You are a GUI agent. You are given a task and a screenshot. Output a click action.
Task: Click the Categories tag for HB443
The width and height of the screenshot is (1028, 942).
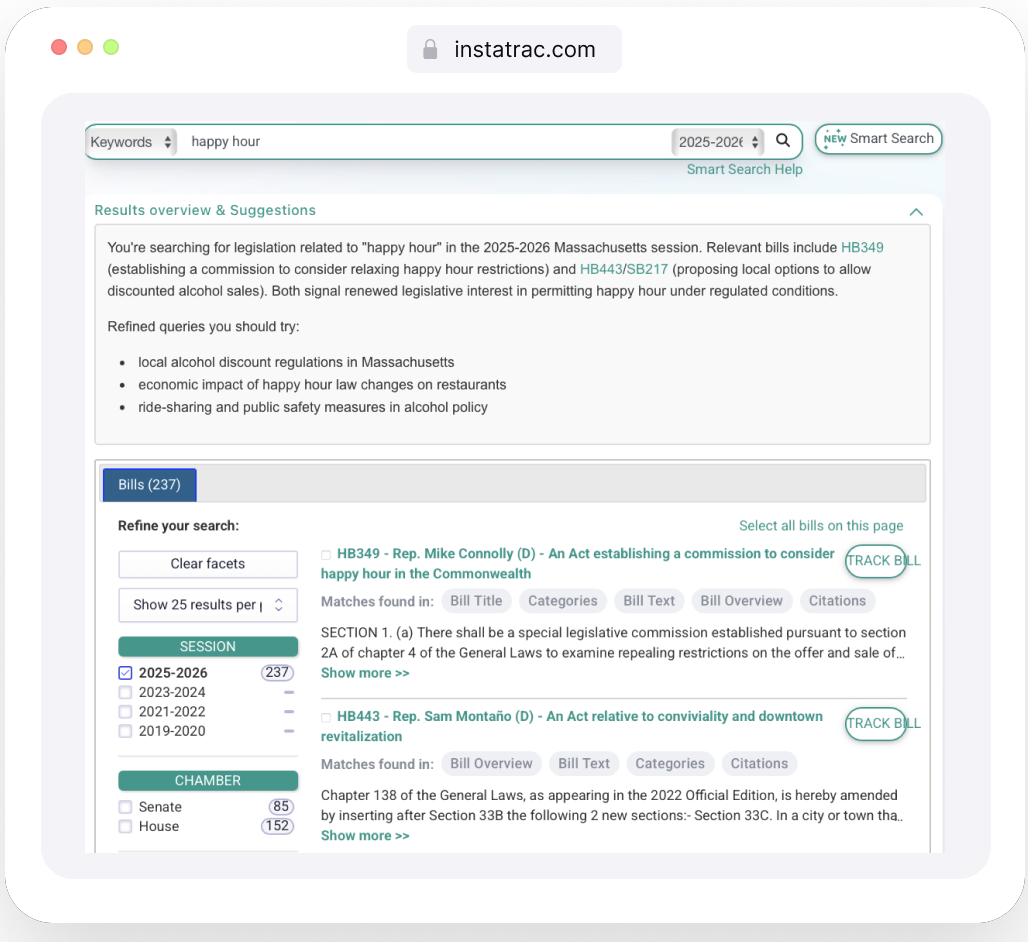pos(670,763)
